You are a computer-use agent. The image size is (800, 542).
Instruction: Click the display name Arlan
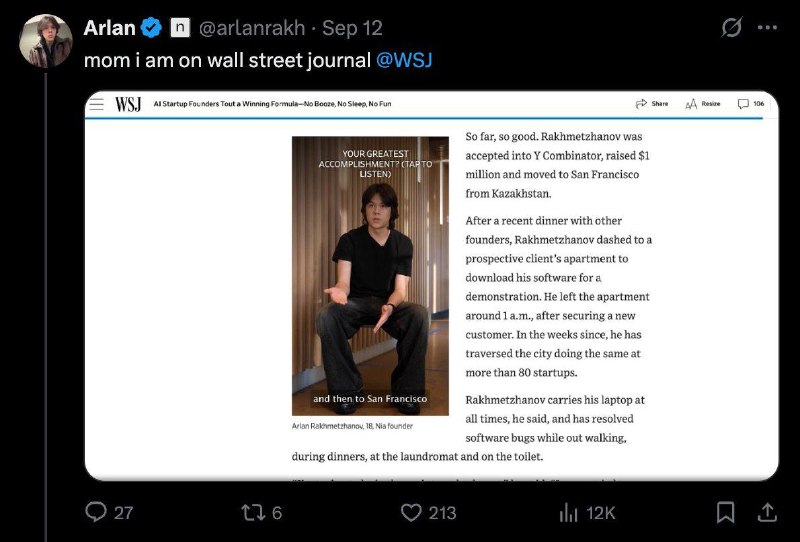(110, 28)
